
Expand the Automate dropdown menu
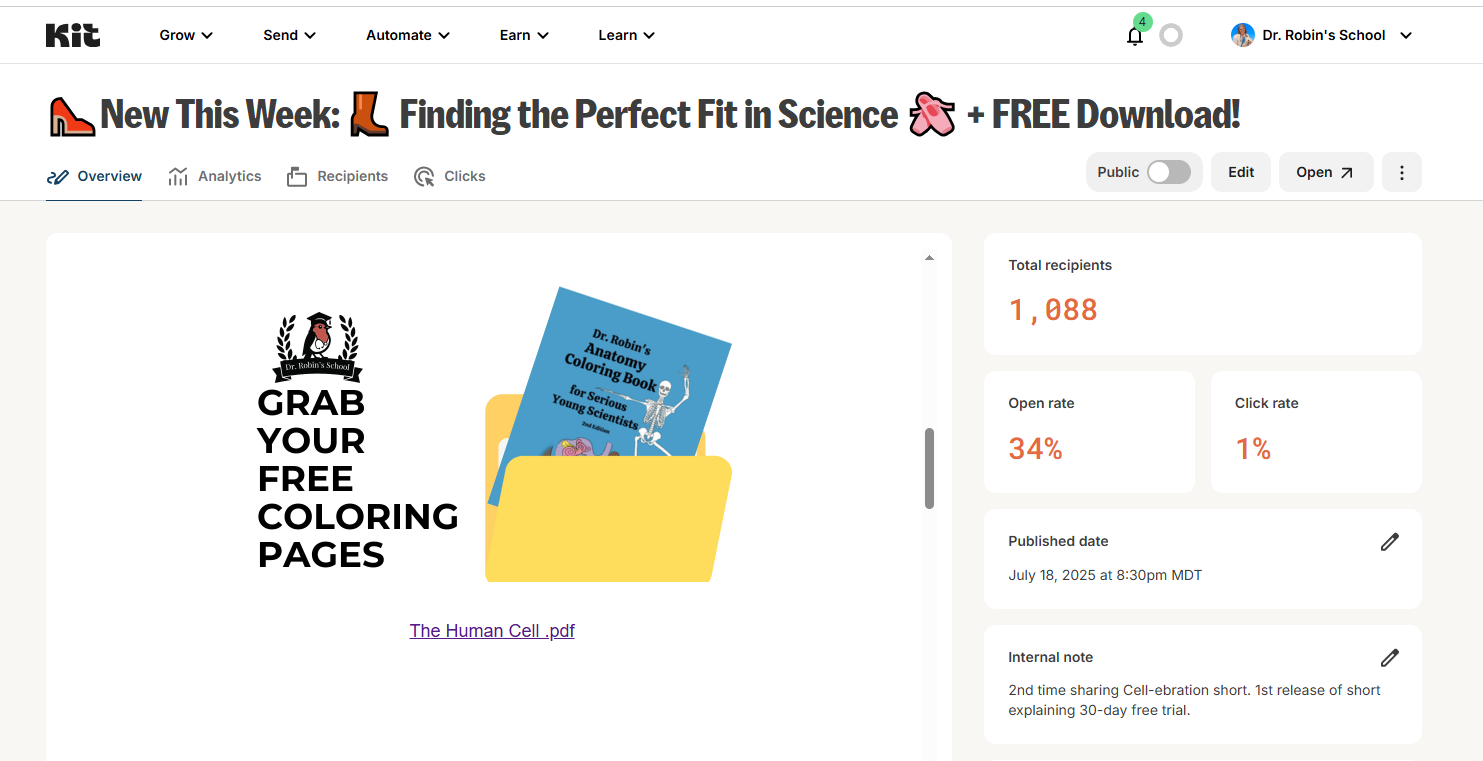pos(407,35)
